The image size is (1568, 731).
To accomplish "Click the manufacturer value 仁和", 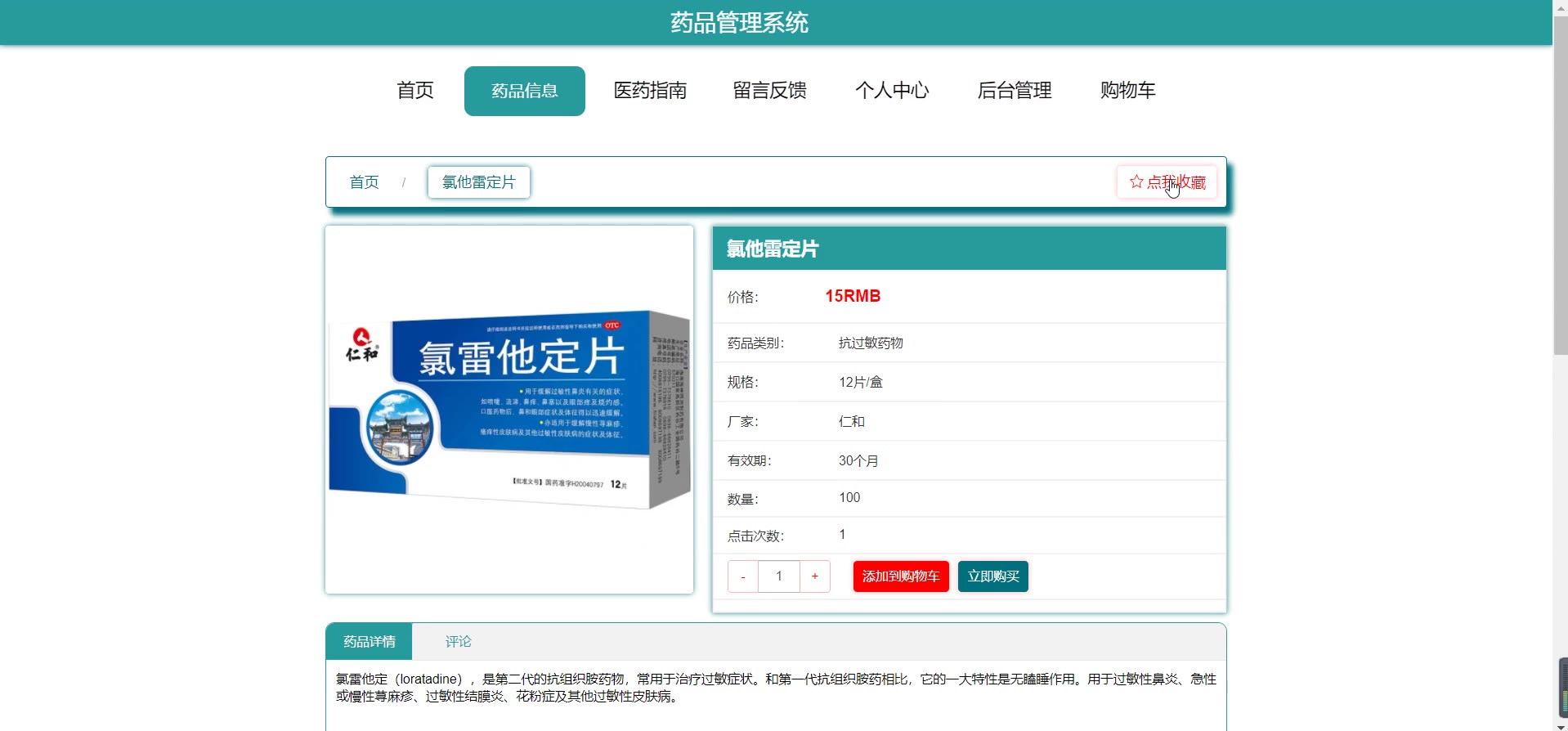I will click(x=852, y=421).
